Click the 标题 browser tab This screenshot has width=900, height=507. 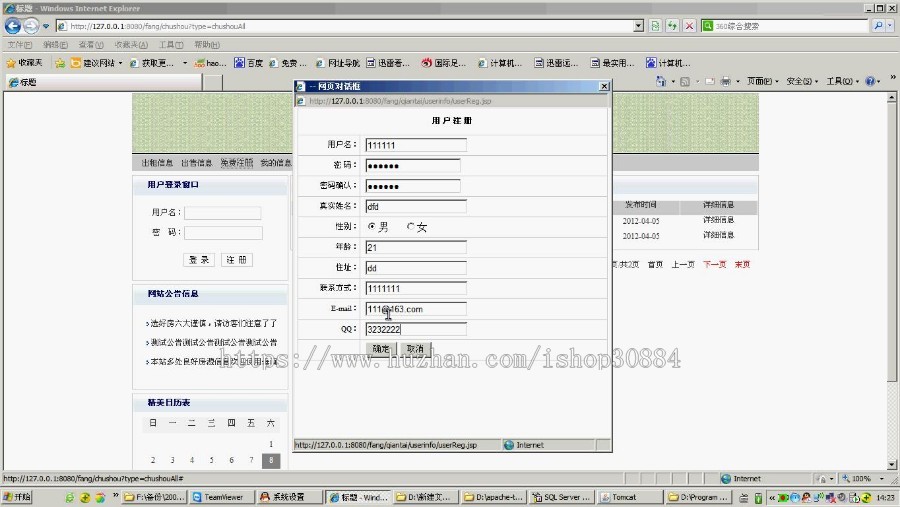point(103,82)
